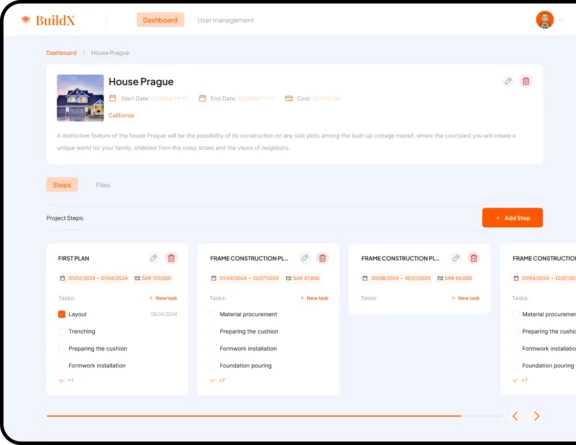Add New task in SAR 47,800 step
576x445 pixels.
click(x=314, y=298)
